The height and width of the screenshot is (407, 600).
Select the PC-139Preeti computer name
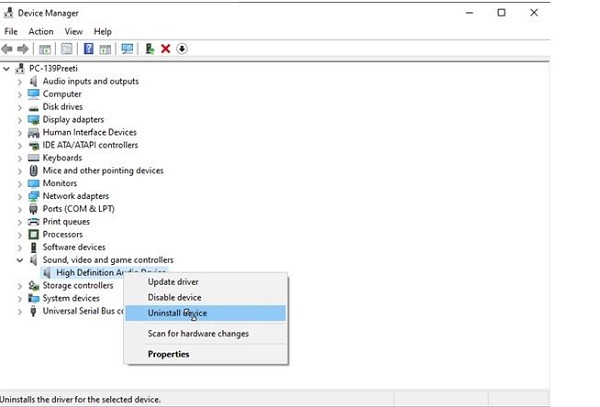(x=53, y=68)
